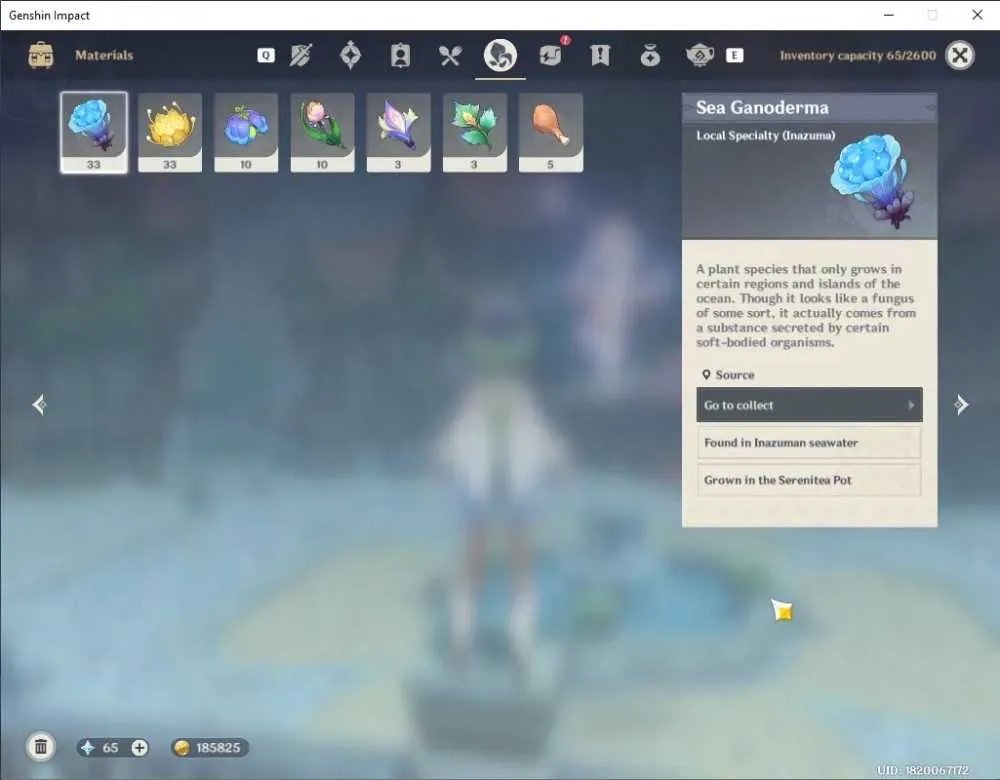
Task: Open the Weapons inventory tab
Action: pos(300,55)
